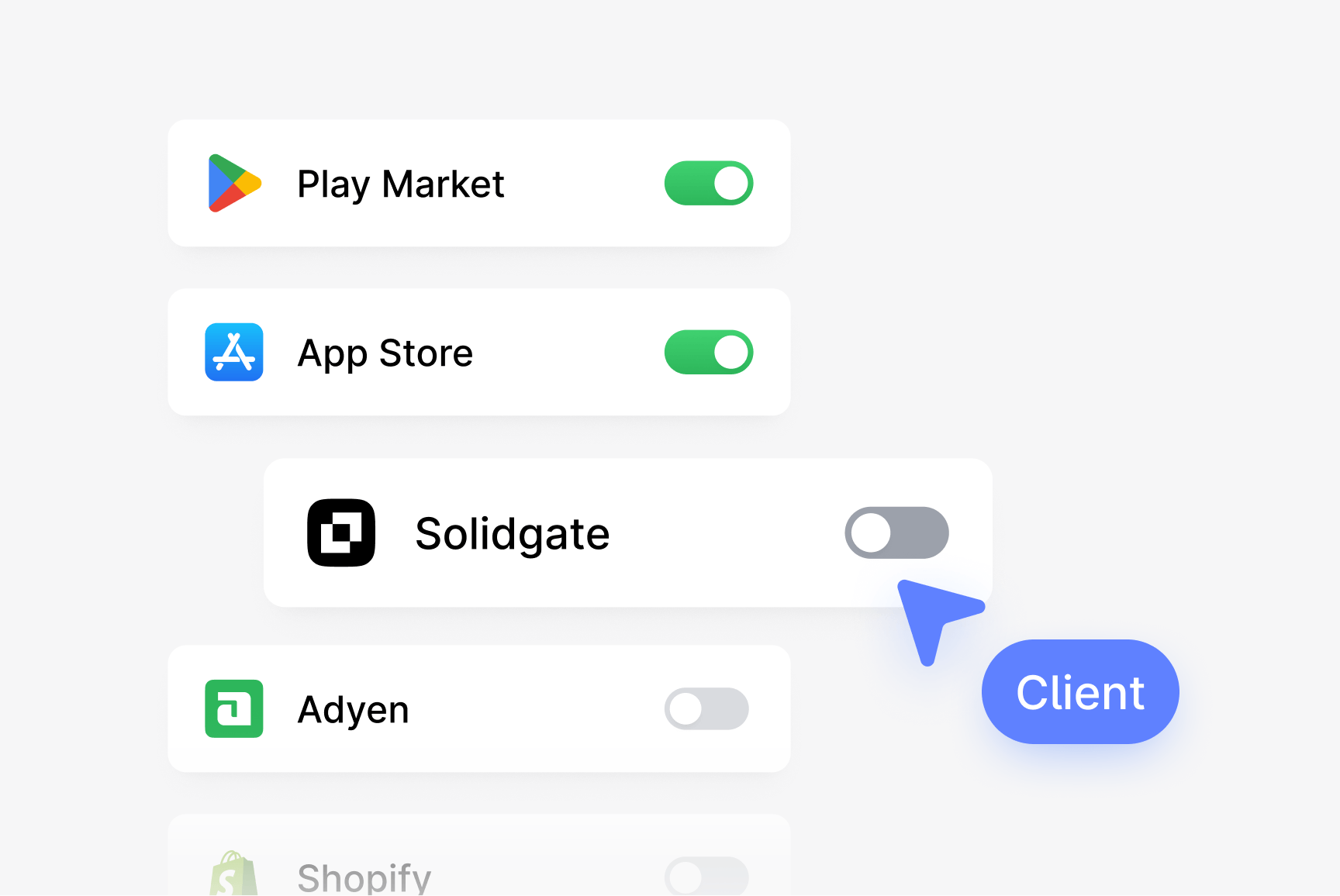Click the blue Client badge

point(1080,691)
